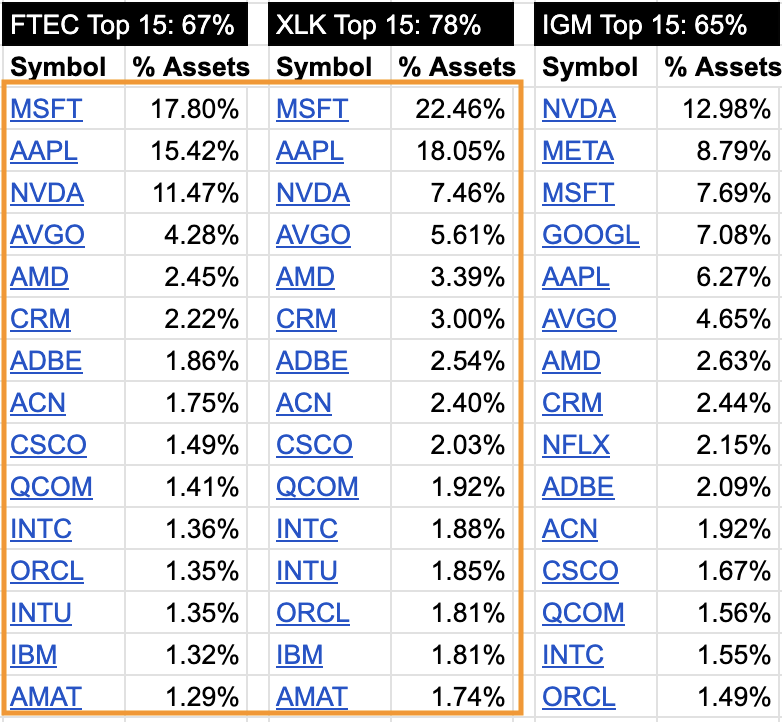This screenshot has height=722, width=782.
Task: Click AAPL link in XLK column
Action: 310,151
